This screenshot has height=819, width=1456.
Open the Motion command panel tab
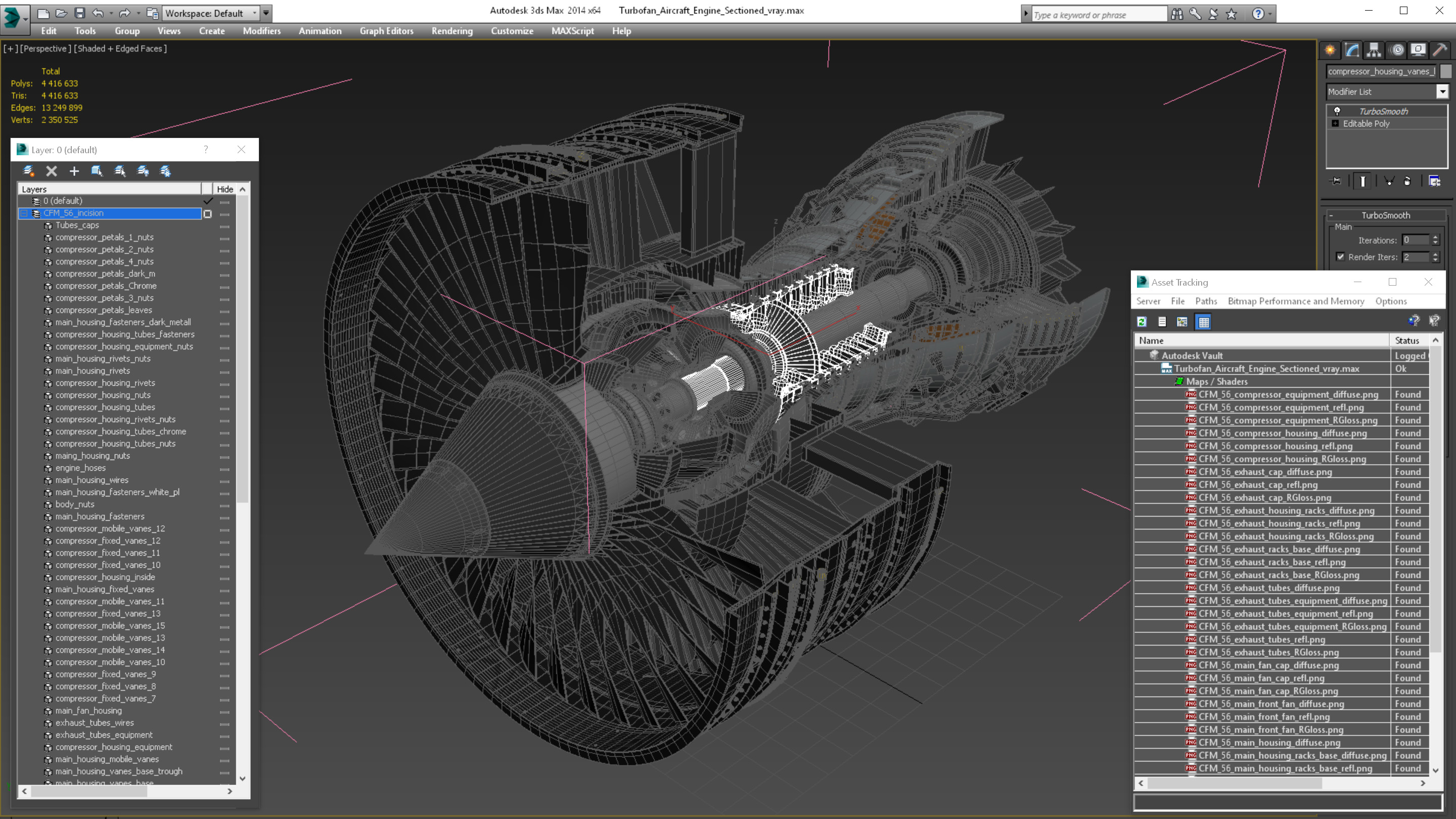click(x=1397, y=51)
